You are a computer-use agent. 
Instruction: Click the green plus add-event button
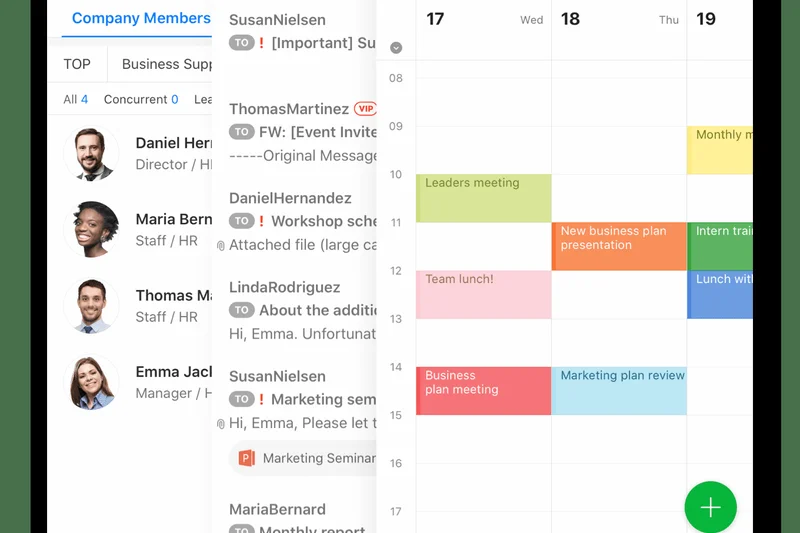pos(710,507)
